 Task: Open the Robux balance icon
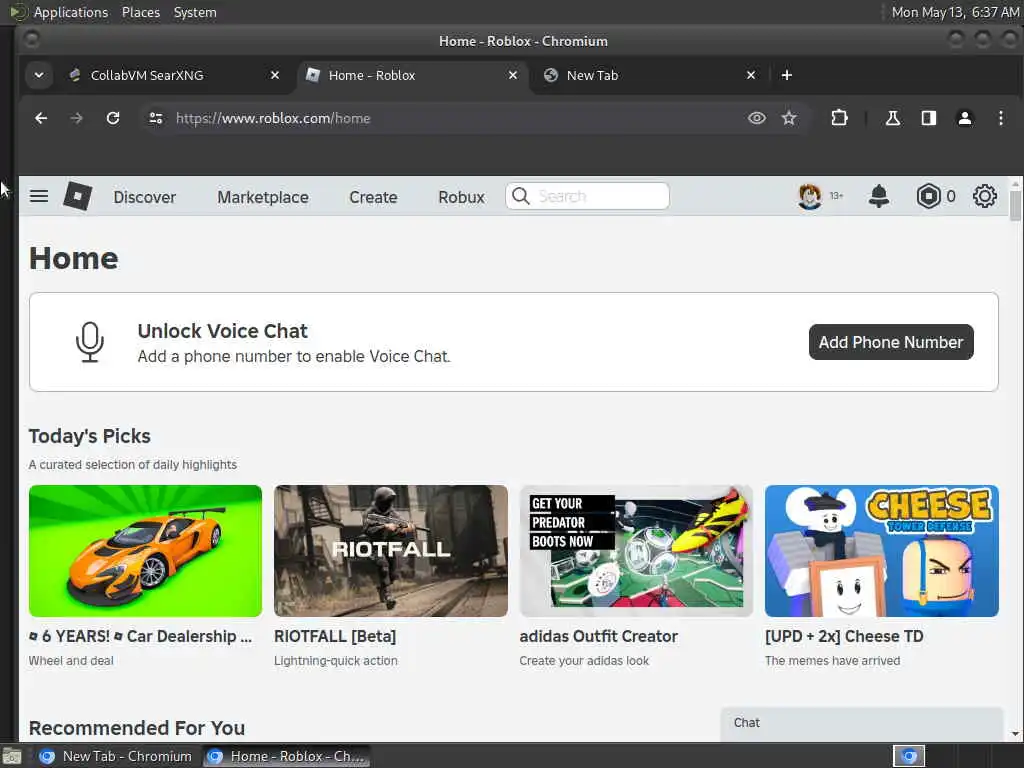[x=928, y=196]
